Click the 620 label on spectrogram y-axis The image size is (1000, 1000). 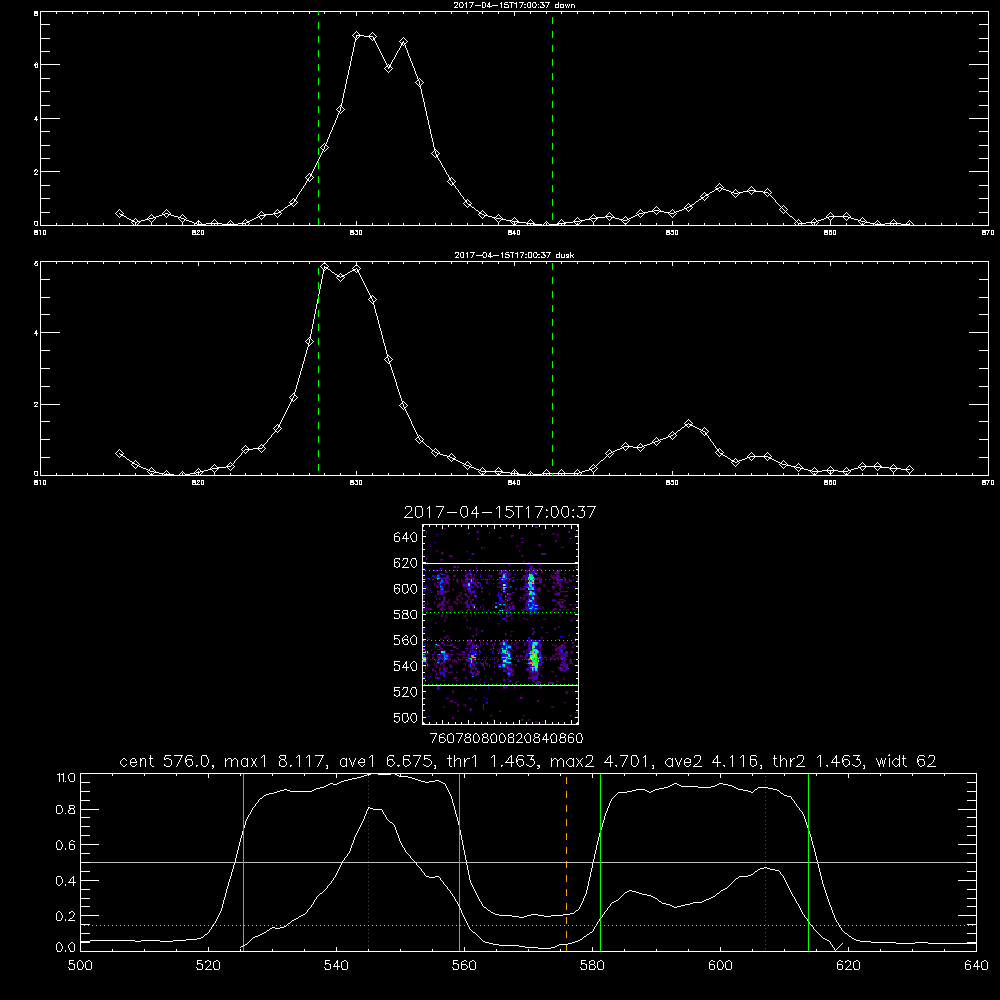pyautogui.click(x=406, y=563)
